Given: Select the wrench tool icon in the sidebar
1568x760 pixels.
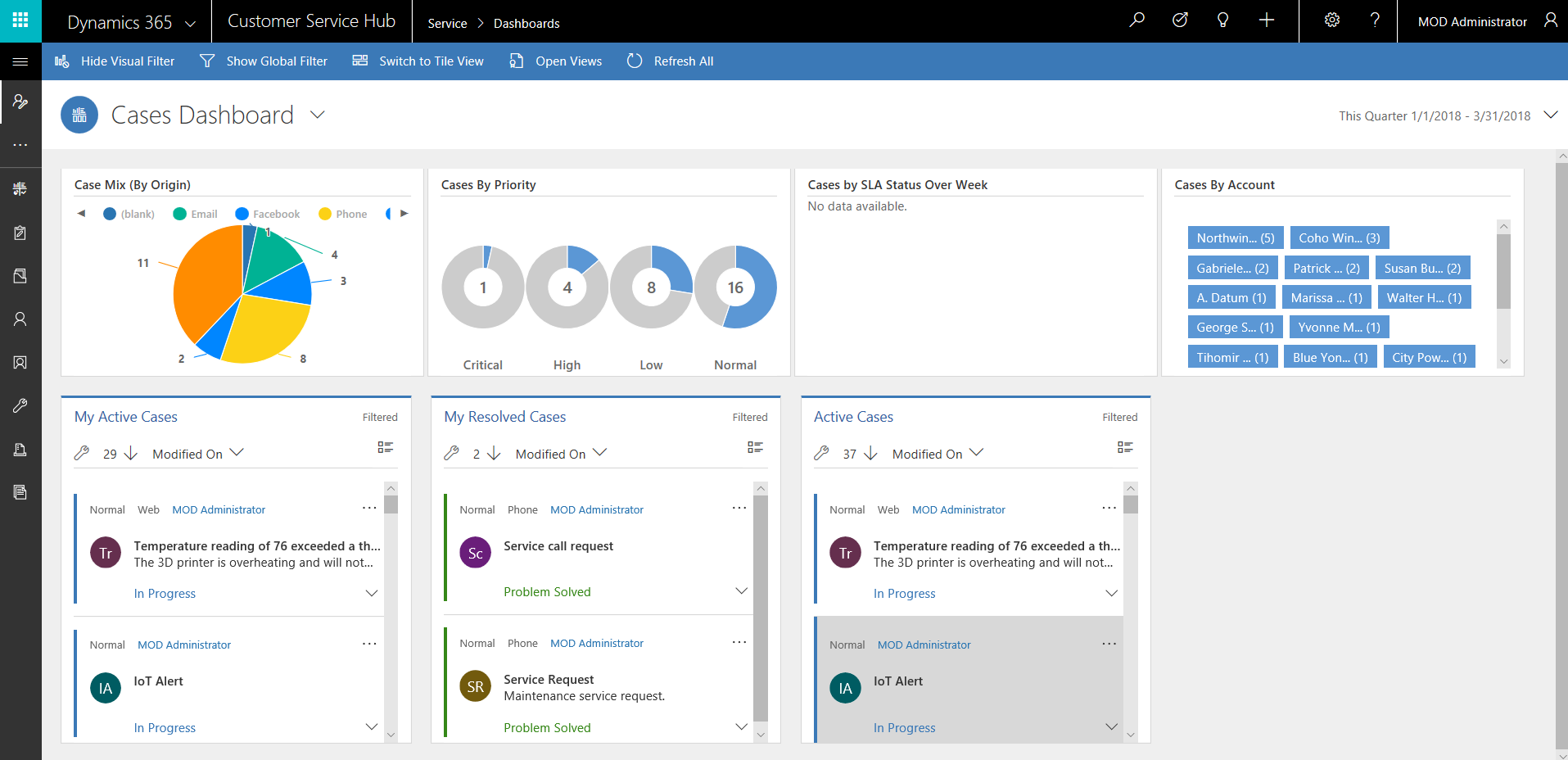Looking at the screenshot, I should [20, 405].
